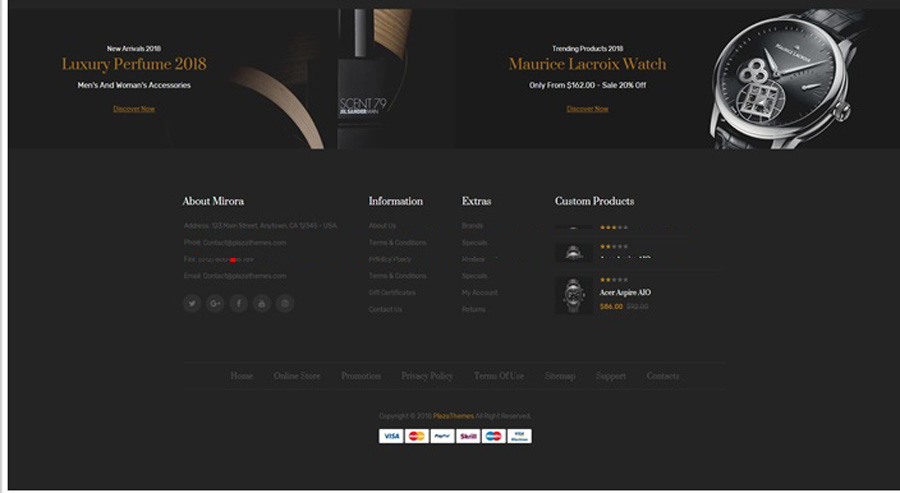
Task: Click About Us under Information
Action: [382, 226]
